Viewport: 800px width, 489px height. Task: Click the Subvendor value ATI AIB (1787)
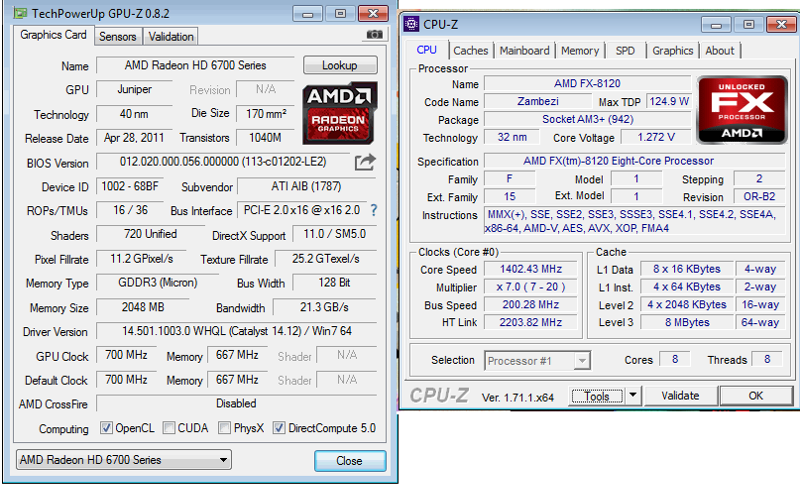coord(306,186)
